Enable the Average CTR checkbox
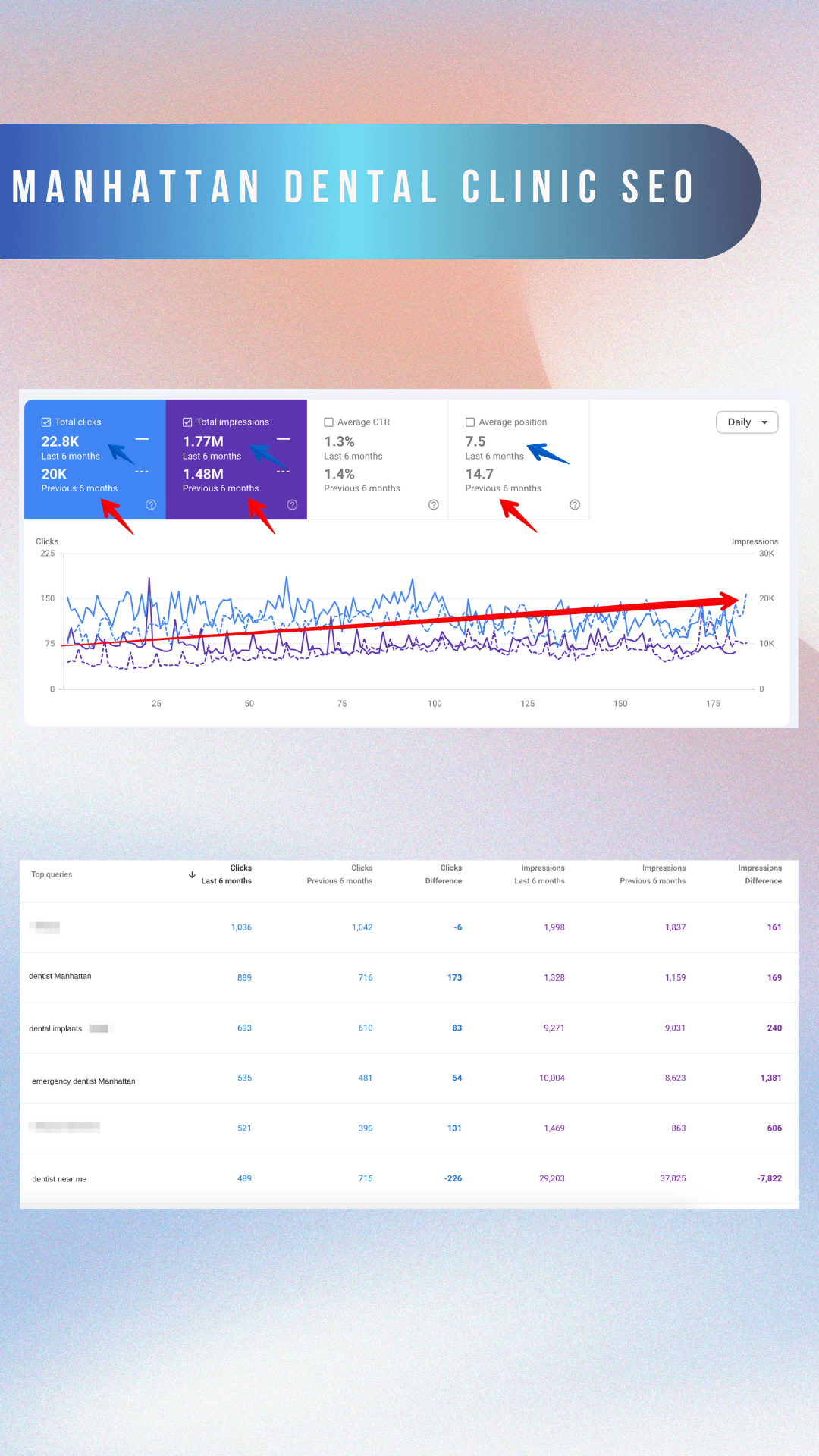819x1456 pixels. pos(329,422)
